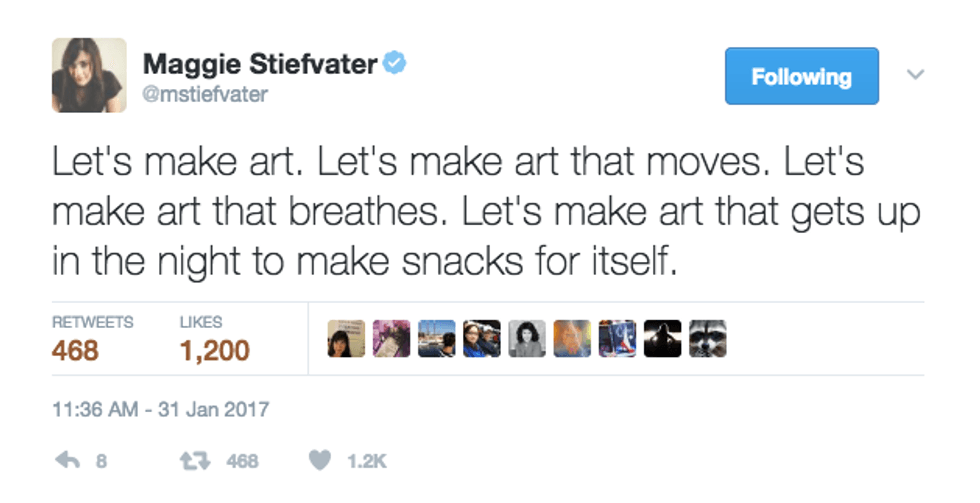Open the Maggie Stiefvater profile name link

click(x=260, y=65)
